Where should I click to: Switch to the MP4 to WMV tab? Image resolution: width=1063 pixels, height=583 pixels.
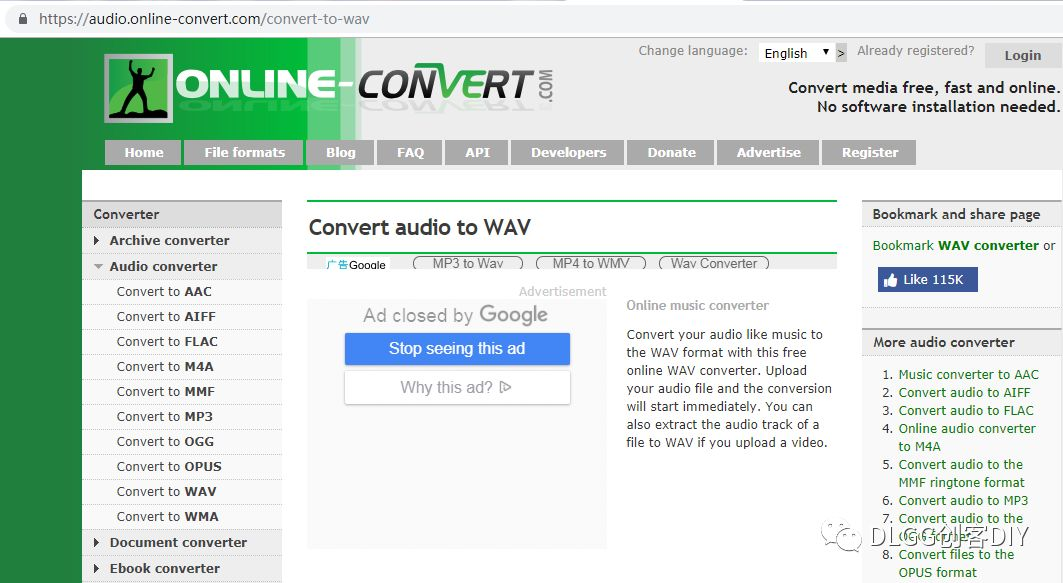590,263
